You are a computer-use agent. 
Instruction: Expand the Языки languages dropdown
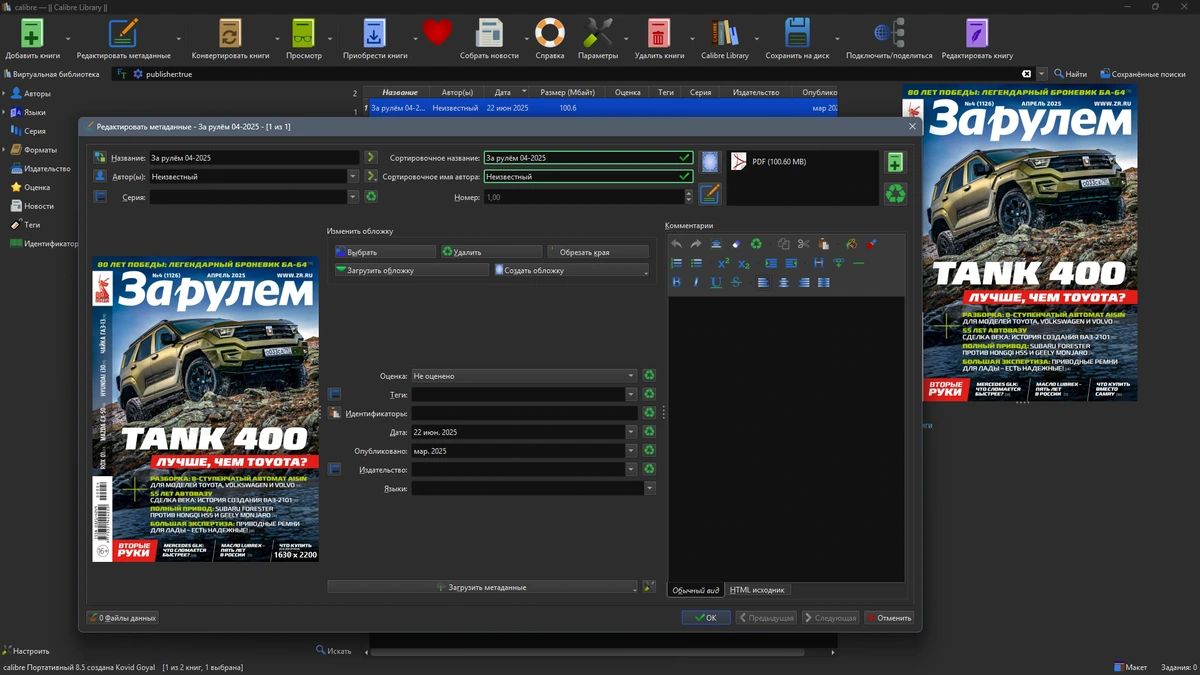click(650, 488)
